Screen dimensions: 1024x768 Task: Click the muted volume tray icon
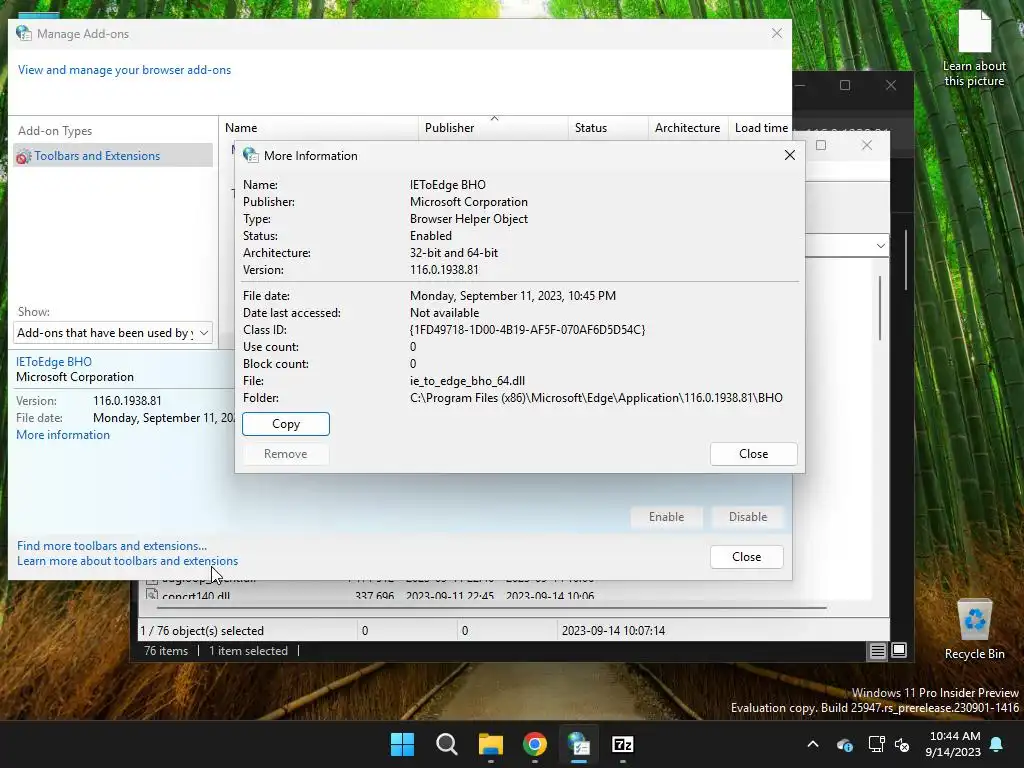[902, 744]
